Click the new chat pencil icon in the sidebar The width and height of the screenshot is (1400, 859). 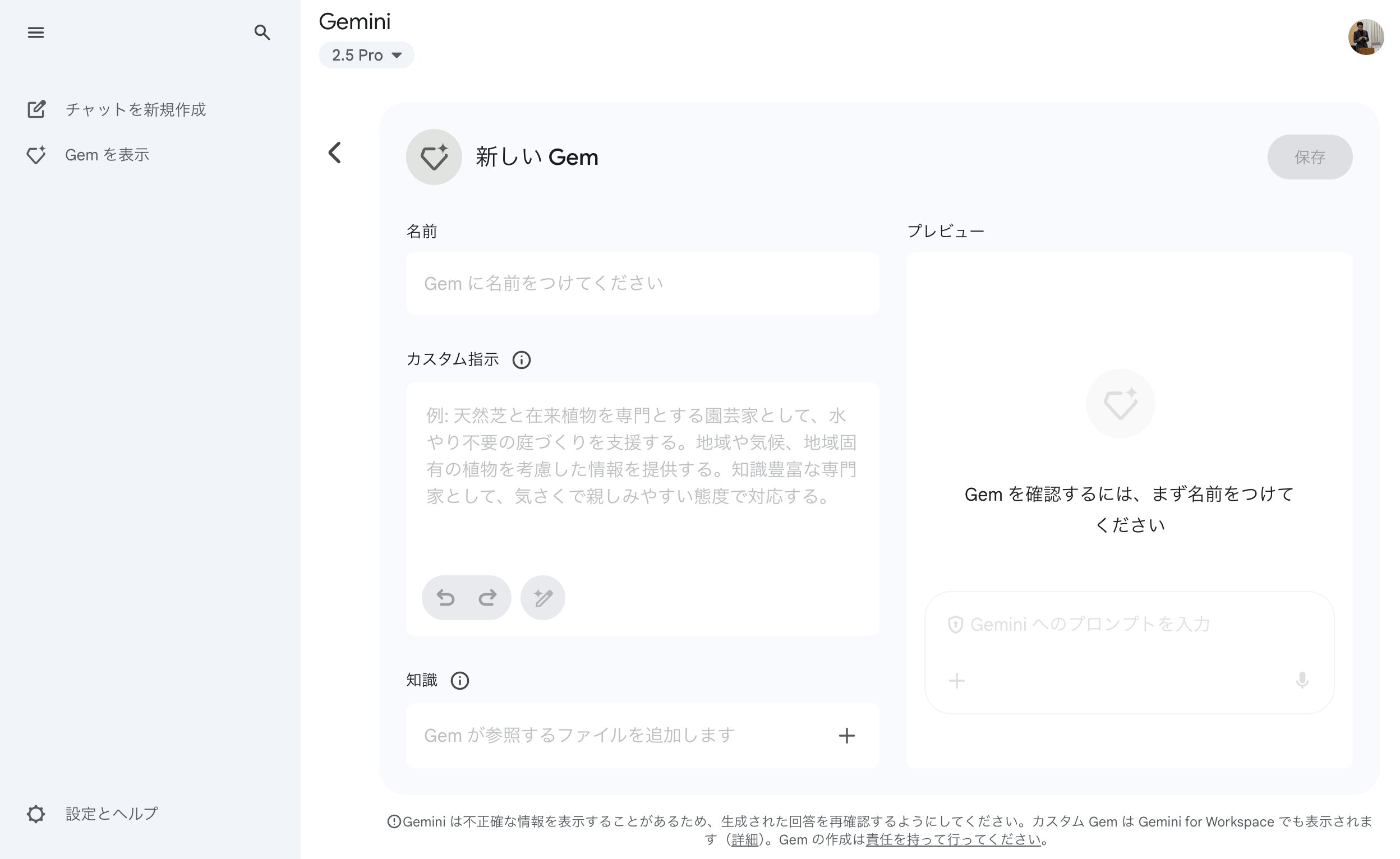click(36, 109)
